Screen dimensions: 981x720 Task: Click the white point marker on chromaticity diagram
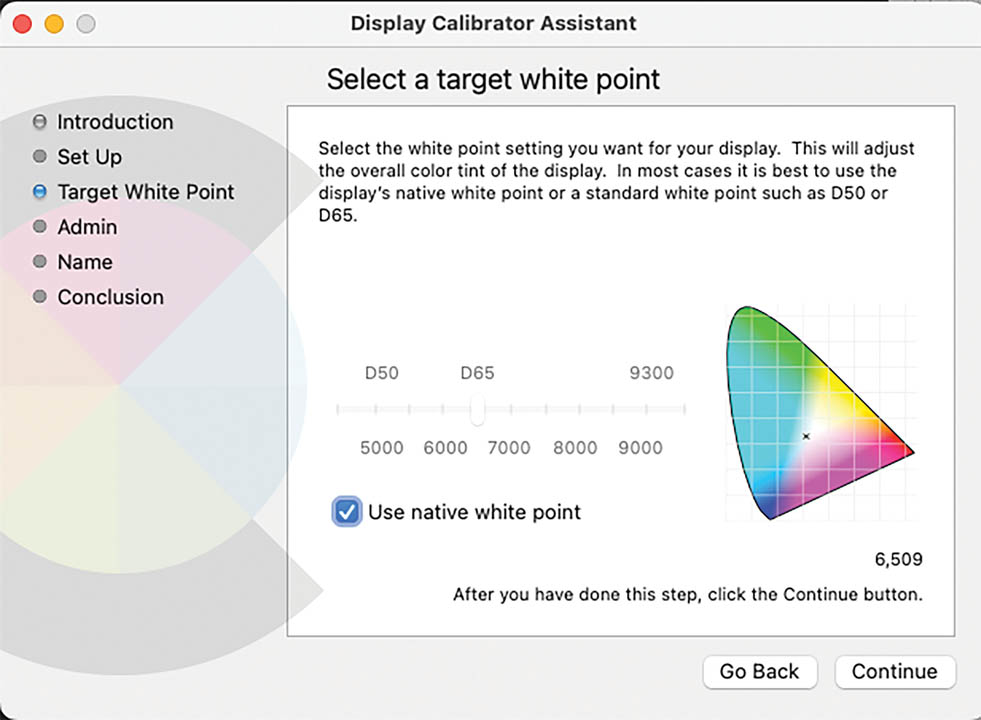pos(806,436)
